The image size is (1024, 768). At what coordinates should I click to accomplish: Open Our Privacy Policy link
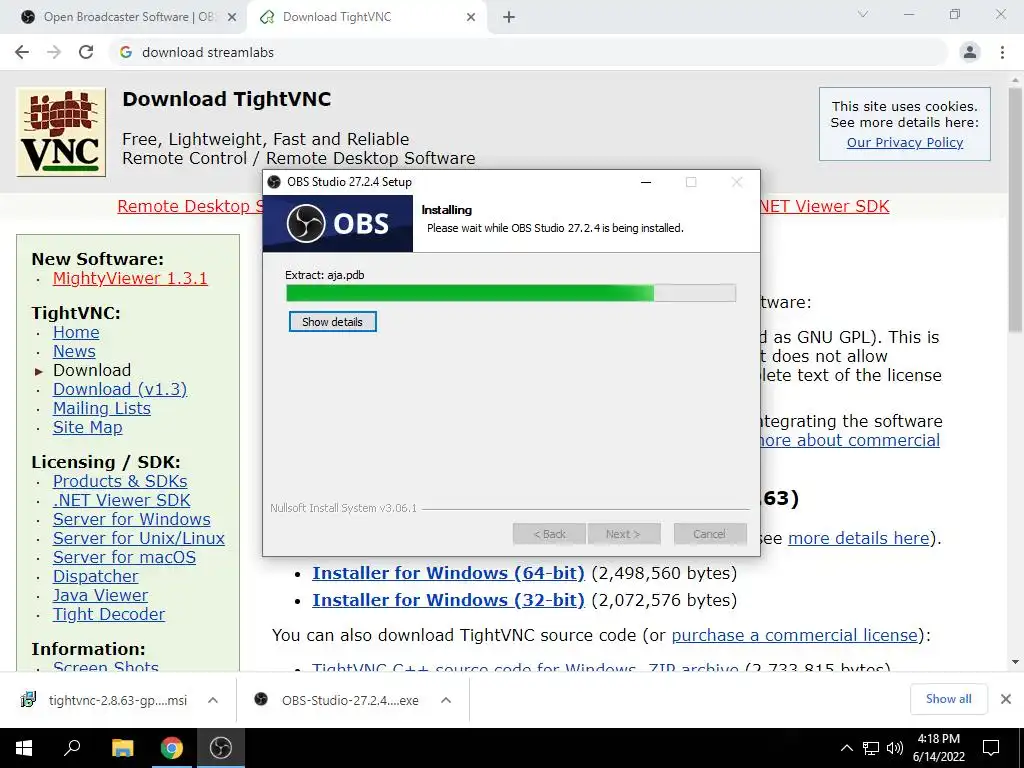[904, 142]
